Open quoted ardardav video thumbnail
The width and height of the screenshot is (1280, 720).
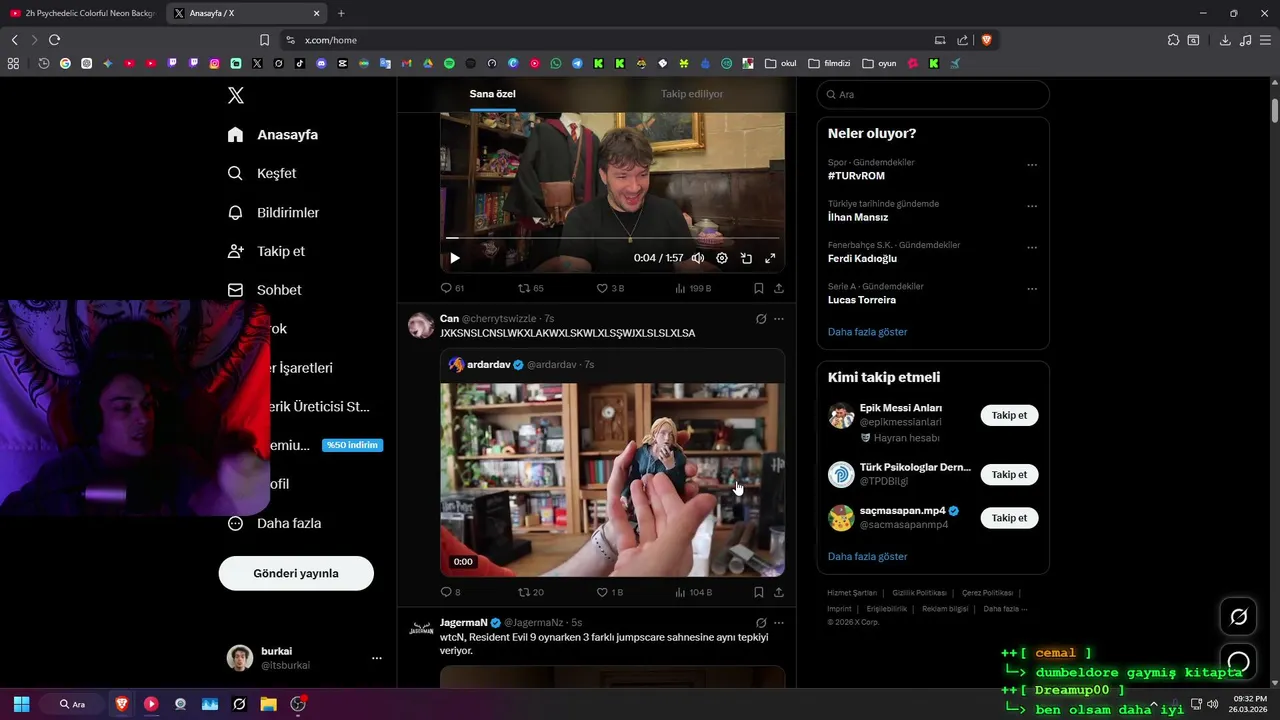tap(612, 479)
